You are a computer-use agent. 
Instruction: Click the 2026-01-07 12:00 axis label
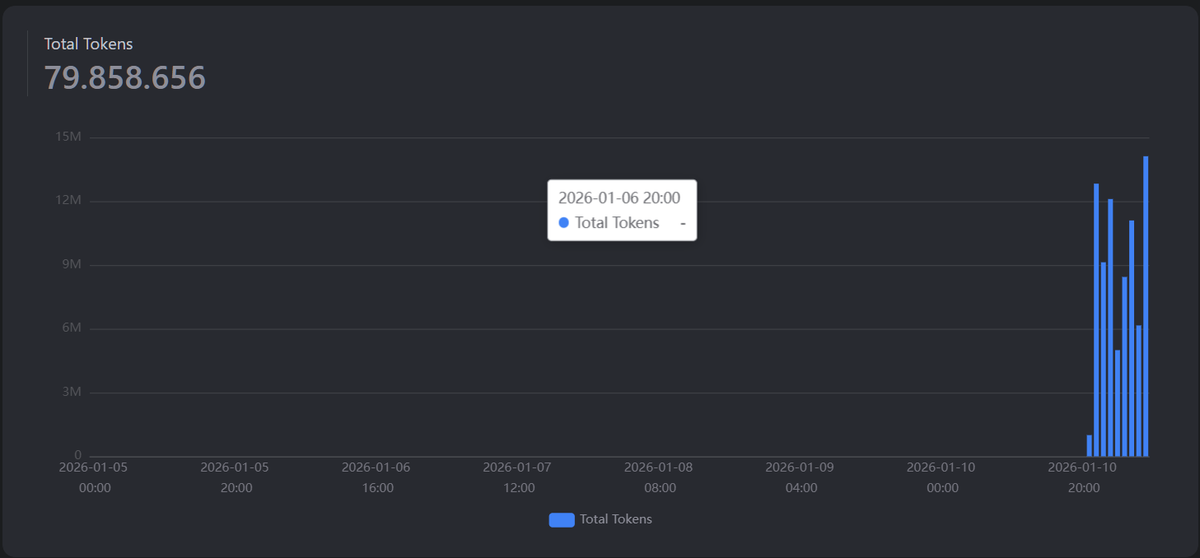tap(518, 477)
